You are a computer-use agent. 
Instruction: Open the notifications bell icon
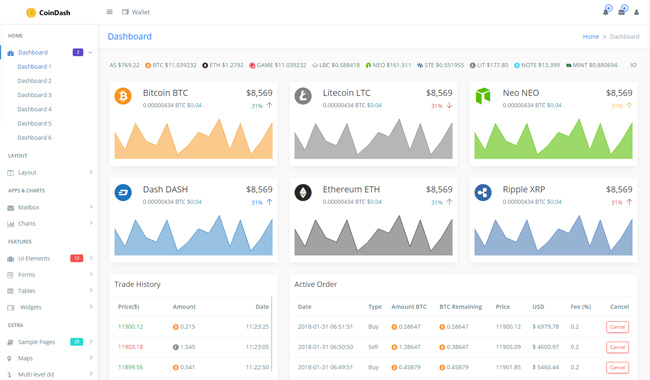(606, 12)
